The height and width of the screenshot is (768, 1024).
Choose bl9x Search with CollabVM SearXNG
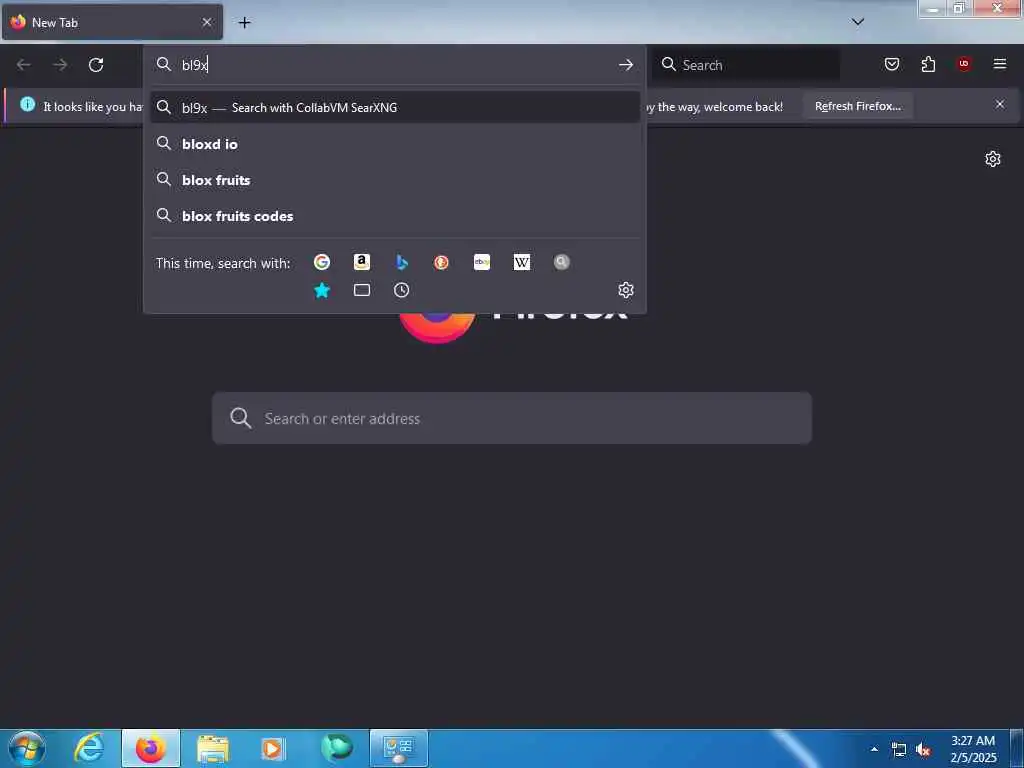(x=394, y=107)
